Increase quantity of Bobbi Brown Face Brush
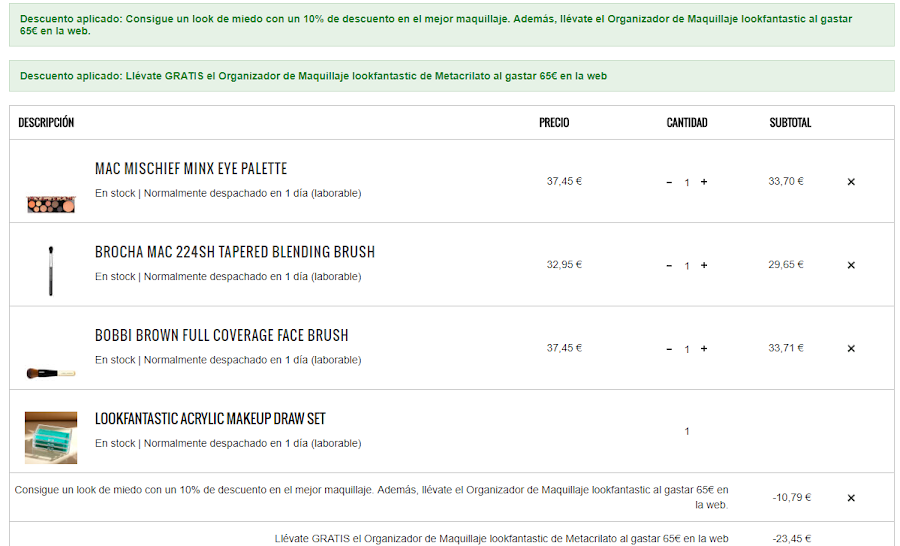This screenshot has height=546, width=900. (x=704, y=348)
